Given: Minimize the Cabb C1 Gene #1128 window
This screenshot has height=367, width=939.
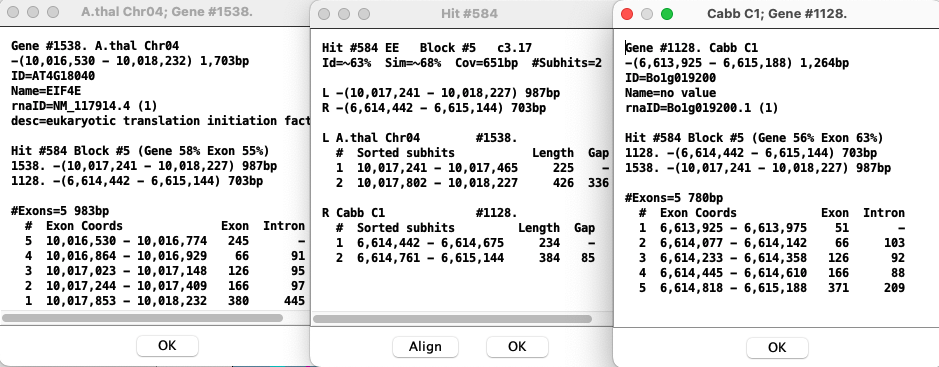Looking at the screenshot, I should click(647, 14).
